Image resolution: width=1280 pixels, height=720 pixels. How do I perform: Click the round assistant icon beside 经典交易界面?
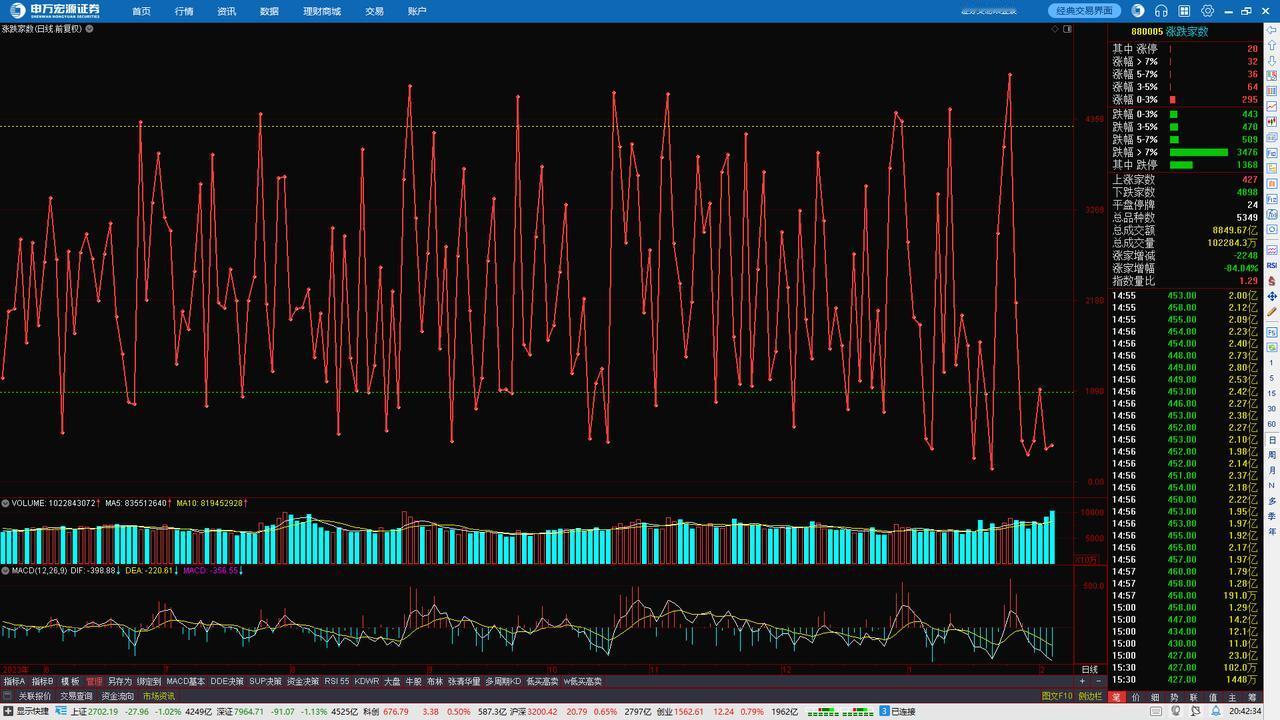1138,11
